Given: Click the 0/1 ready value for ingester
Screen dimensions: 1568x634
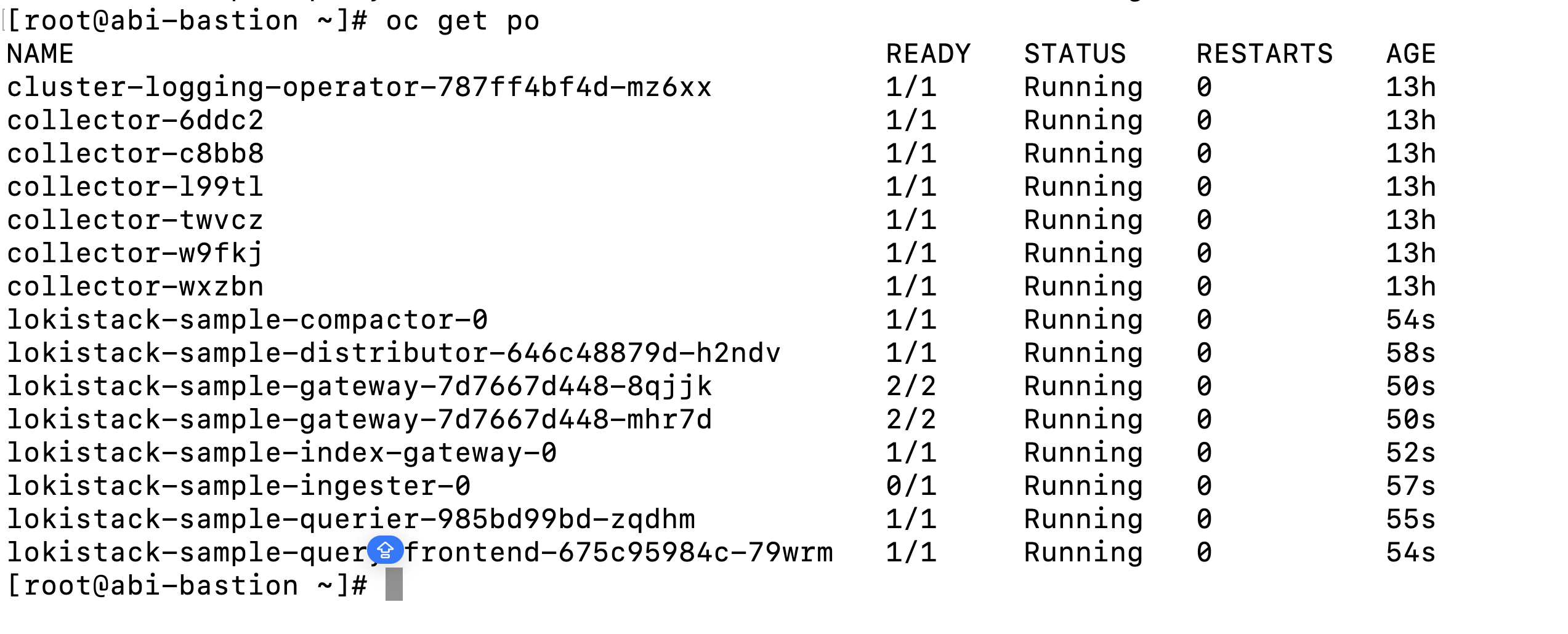Looking at the screenshot, I should tap(911, 486).
